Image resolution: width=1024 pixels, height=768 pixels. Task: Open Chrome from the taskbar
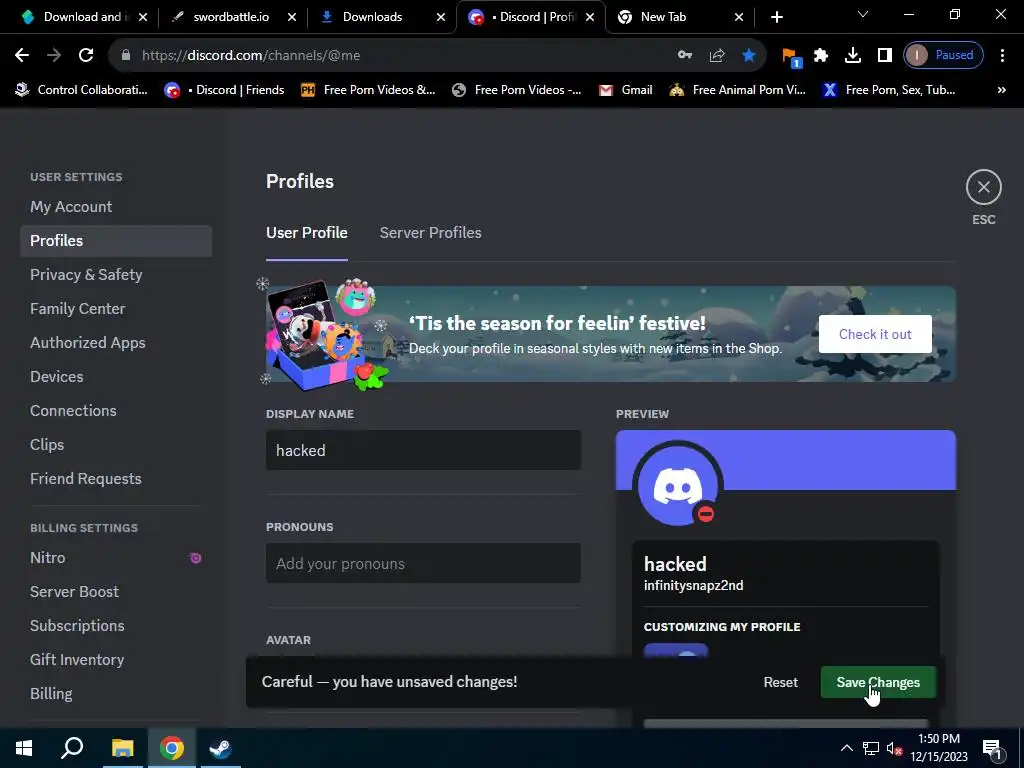tap(172, 748)
